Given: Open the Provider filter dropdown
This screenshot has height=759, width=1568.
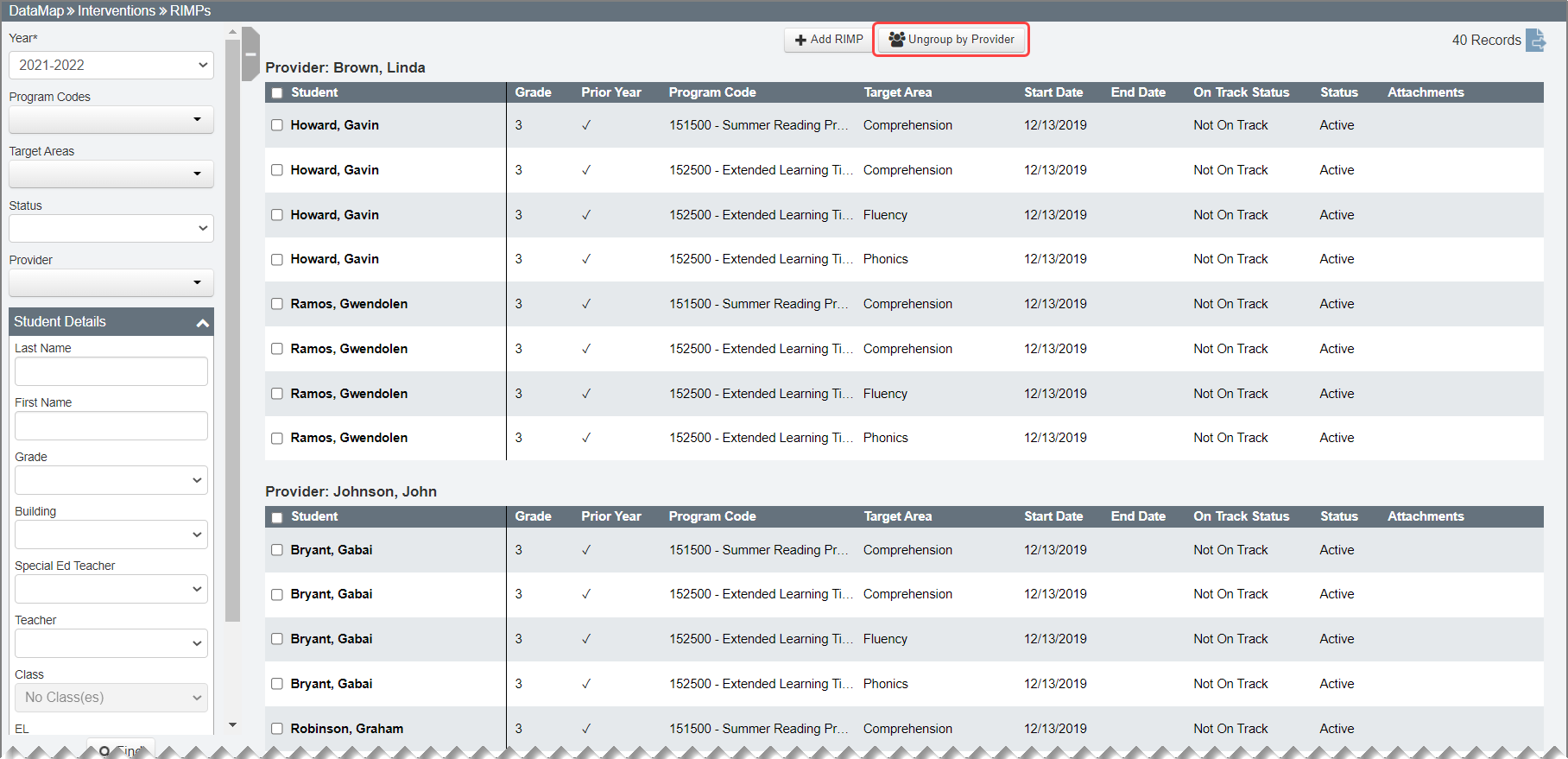Looking at the screenshot, I should coord(111,282).
